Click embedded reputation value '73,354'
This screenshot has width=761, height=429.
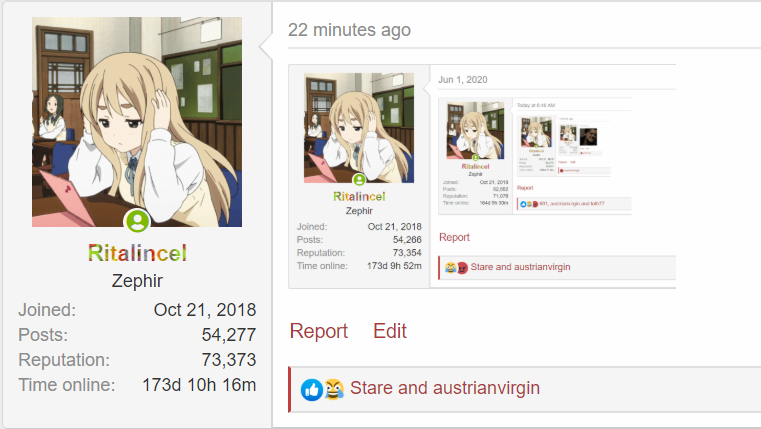[407, 253]
